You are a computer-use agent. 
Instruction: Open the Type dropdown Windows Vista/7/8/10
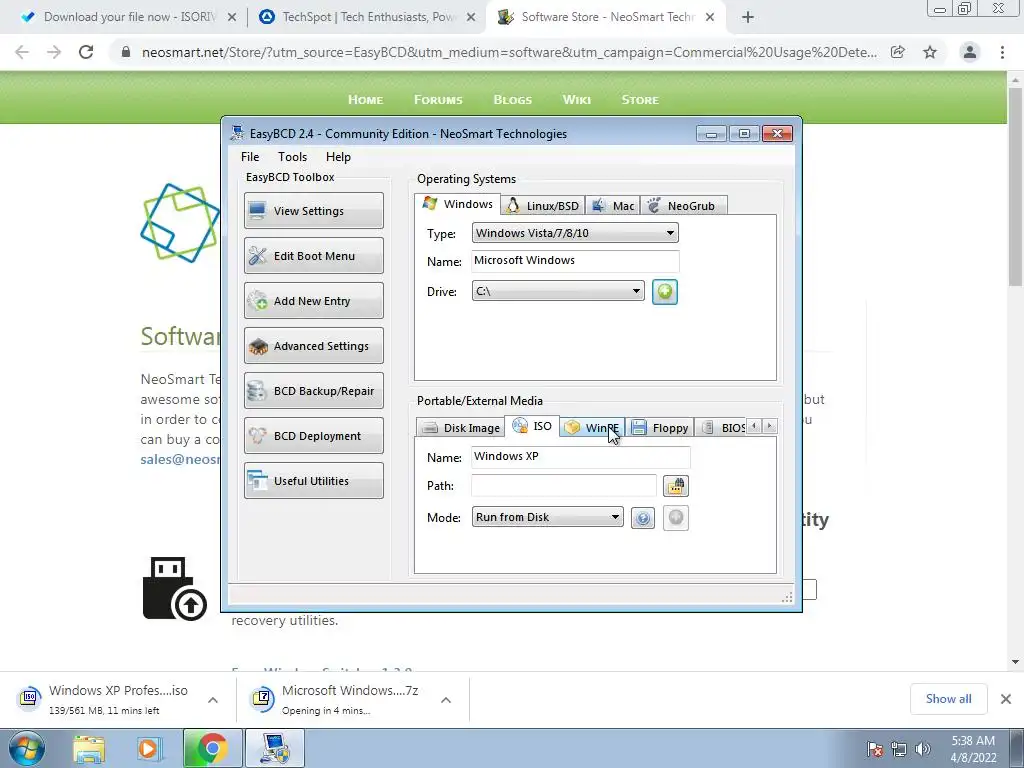tap(575, 233)
